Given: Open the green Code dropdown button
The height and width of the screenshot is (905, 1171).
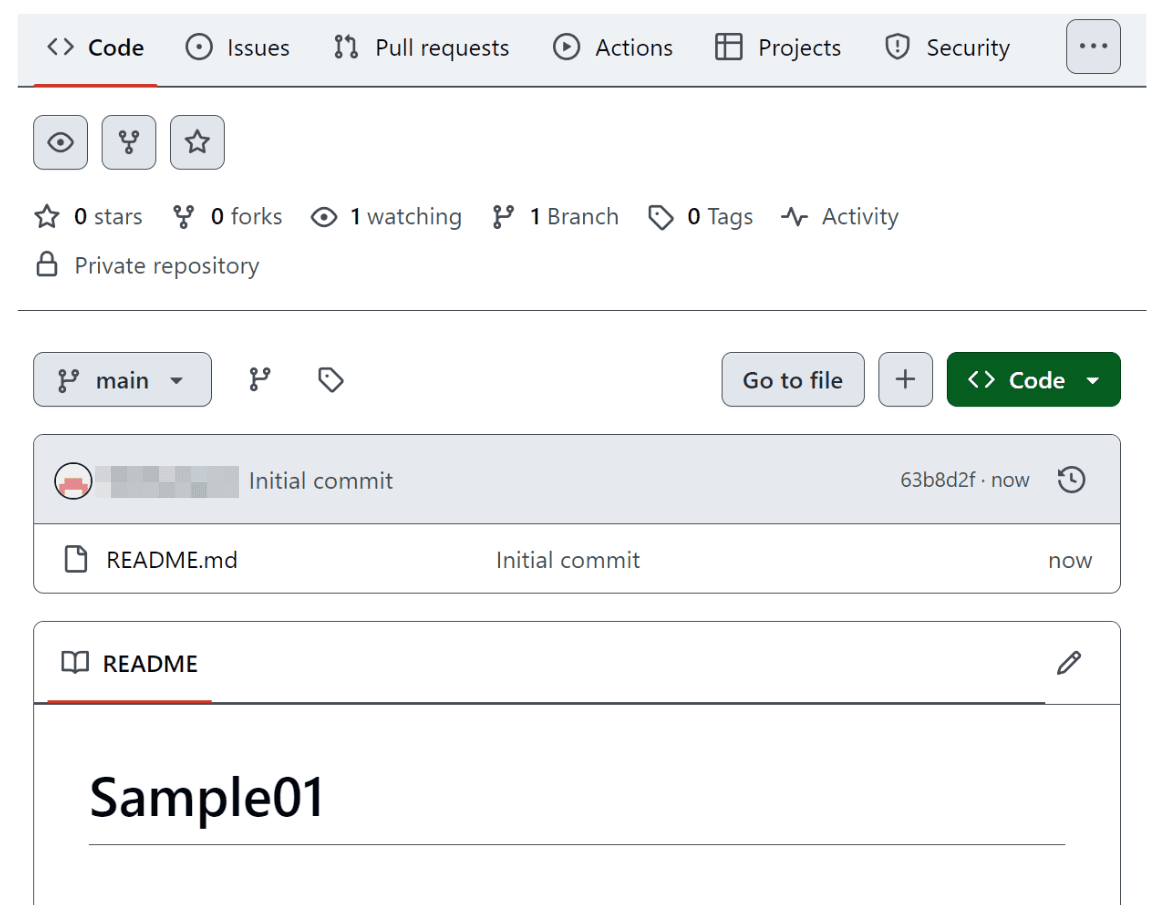Looking at the screenshot, I should point(1034,379).
